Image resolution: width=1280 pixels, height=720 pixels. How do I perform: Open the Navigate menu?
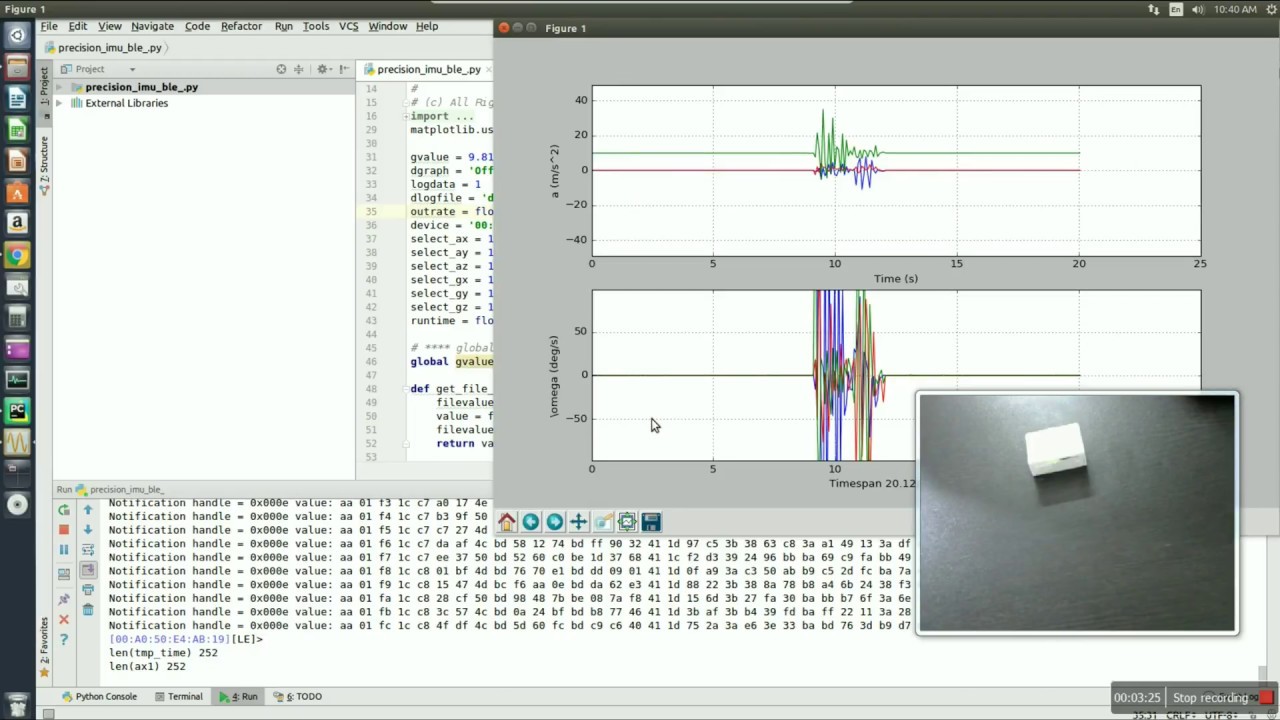(x=152, y=26)
